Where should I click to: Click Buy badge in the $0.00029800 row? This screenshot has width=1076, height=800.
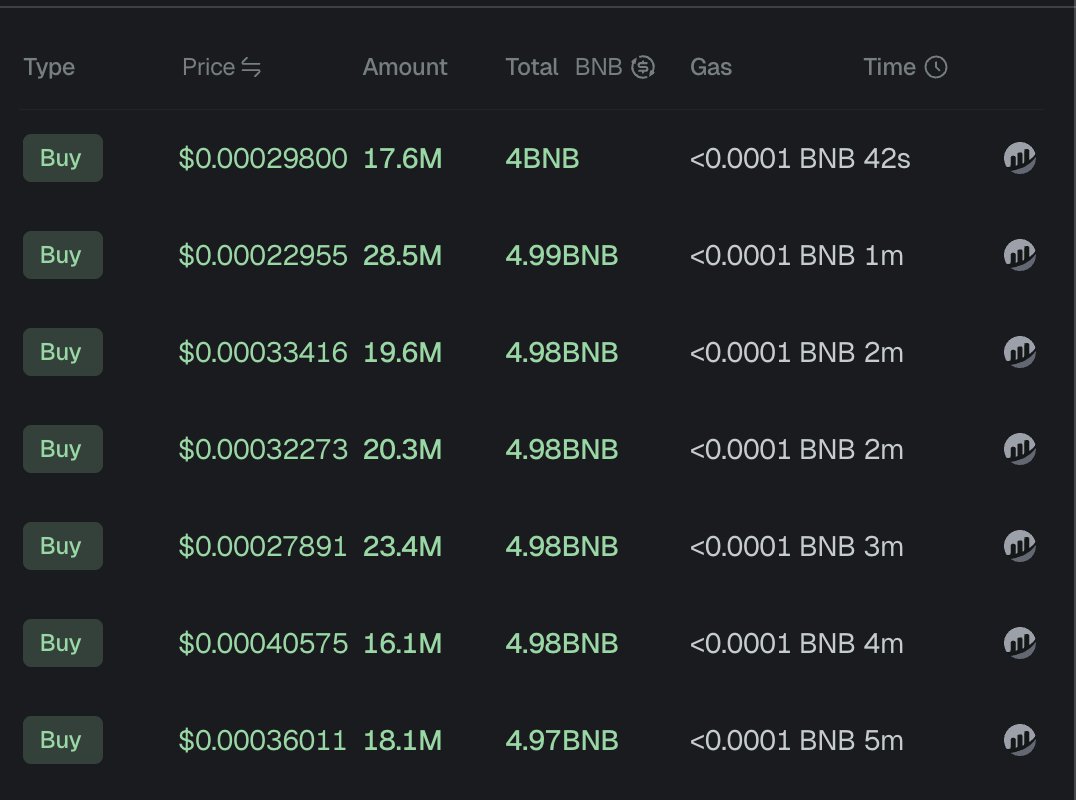[62, 158]
